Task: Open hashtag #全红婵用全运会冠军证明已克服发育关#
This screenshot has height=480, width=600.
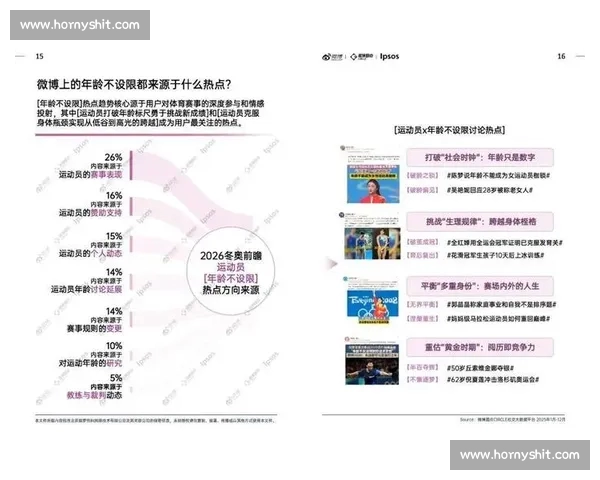Action: point(505,243)
